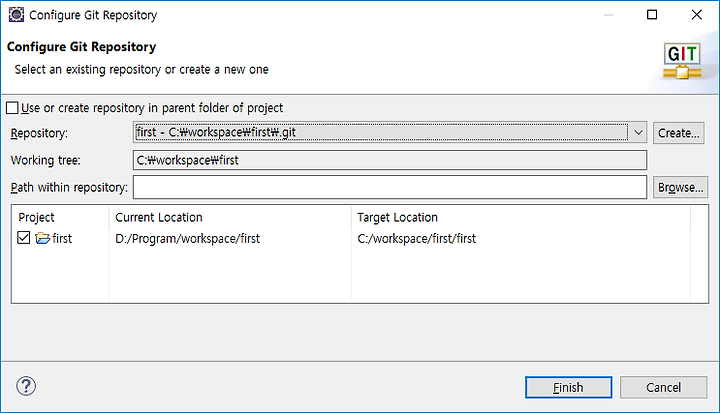Select the Repository combo box field

point(390,132)
